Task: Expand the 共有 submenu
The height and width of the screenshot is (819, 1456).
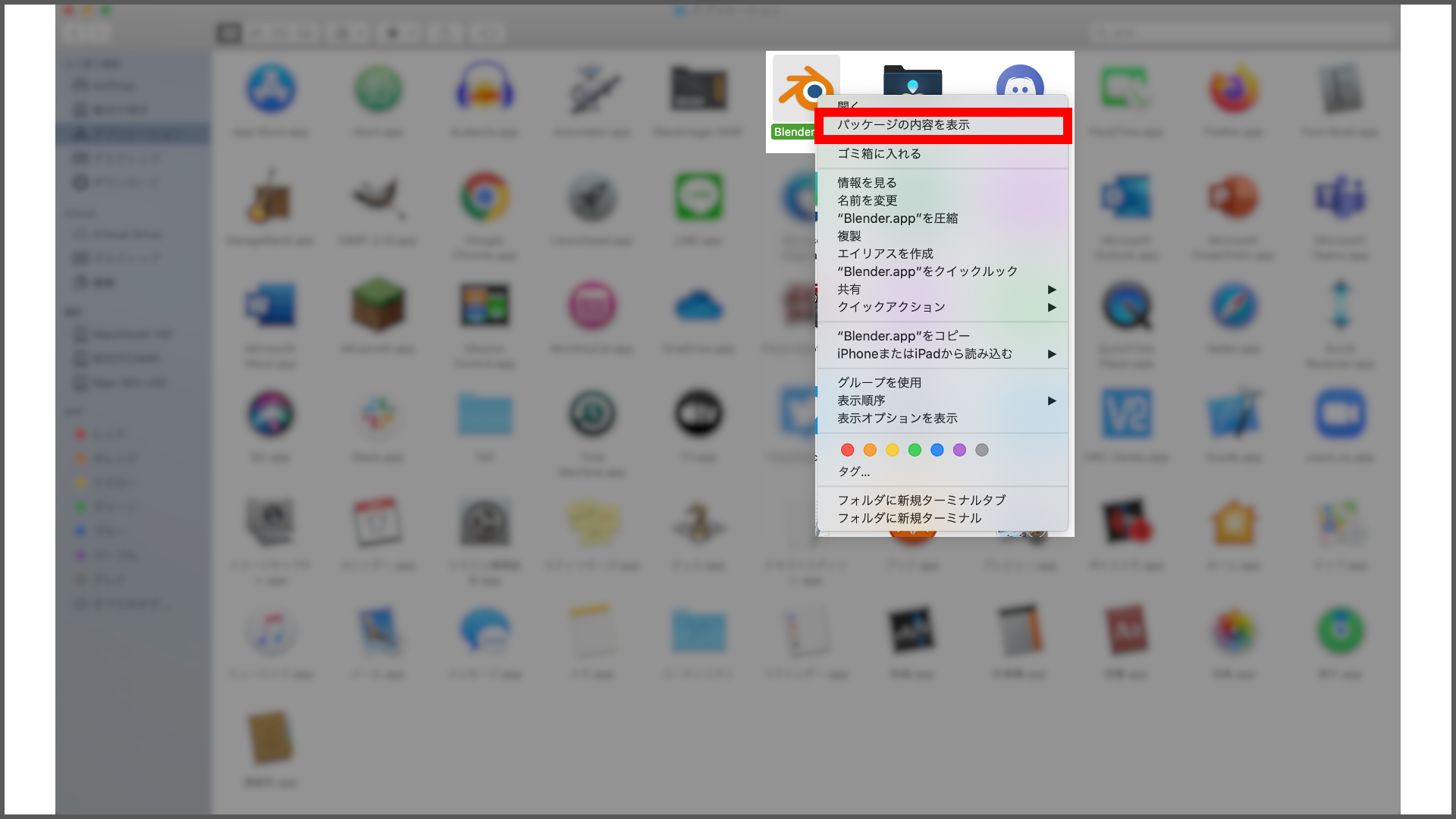Action: pyautogui.click(x=942, y=290)
